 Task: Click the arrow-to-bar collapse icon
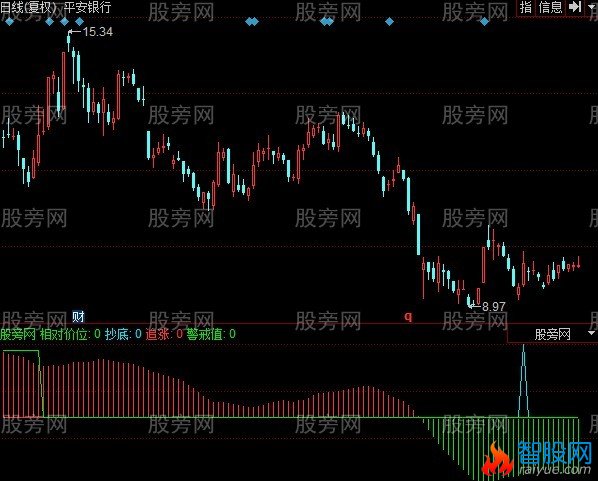[x=575, y=6]
